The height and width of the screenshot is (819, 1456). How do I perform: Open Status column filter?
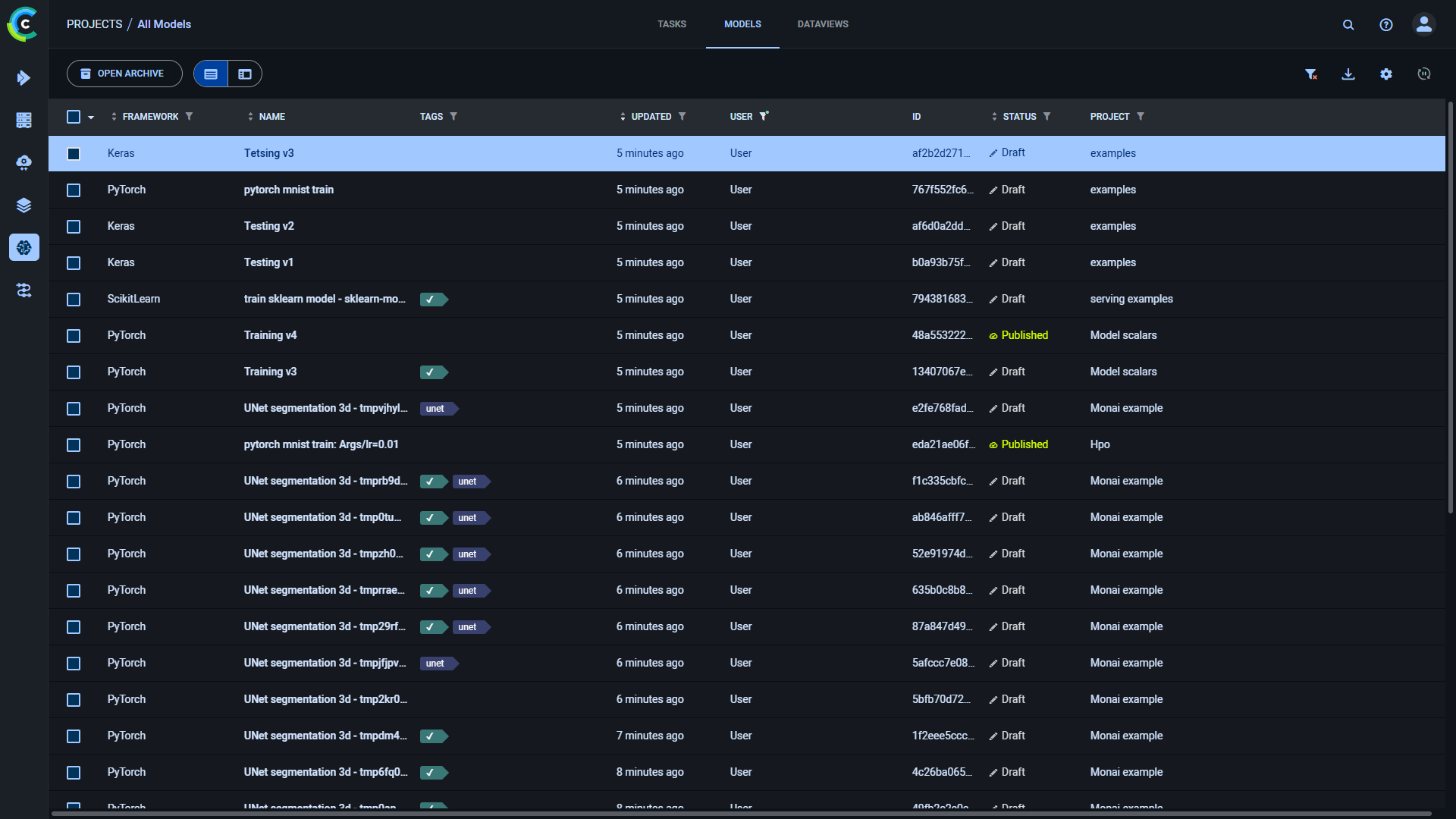coord(1047,117)
